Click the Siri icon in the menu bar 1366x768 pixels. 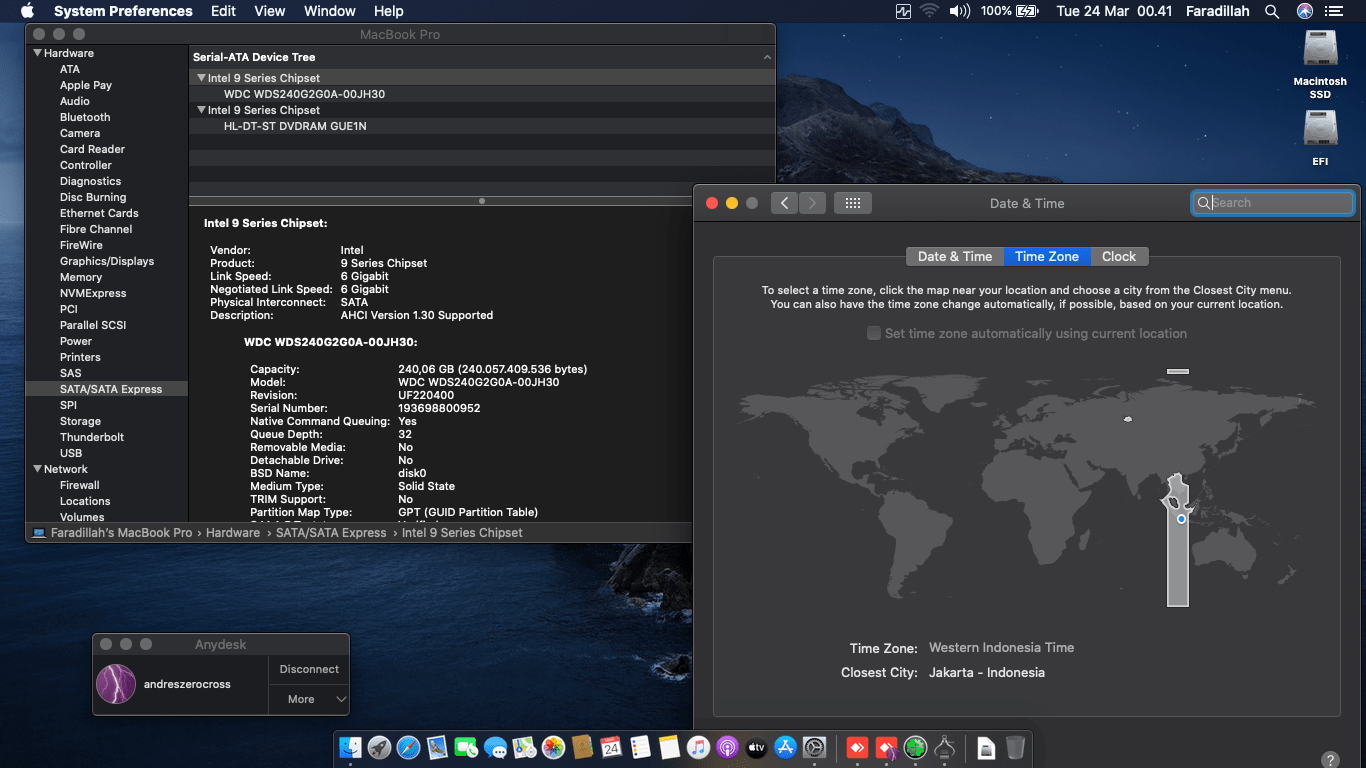tap(1305, 11)
